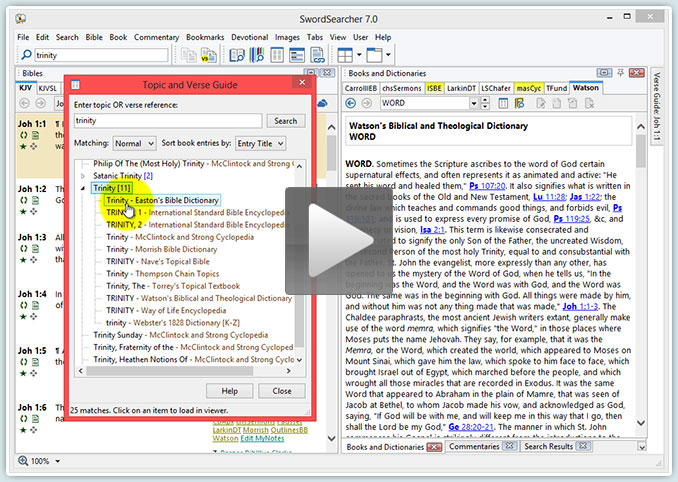Screen dimensions: 678x482
Task: Click the topic or verse reference input field
Action: point(168,121)
